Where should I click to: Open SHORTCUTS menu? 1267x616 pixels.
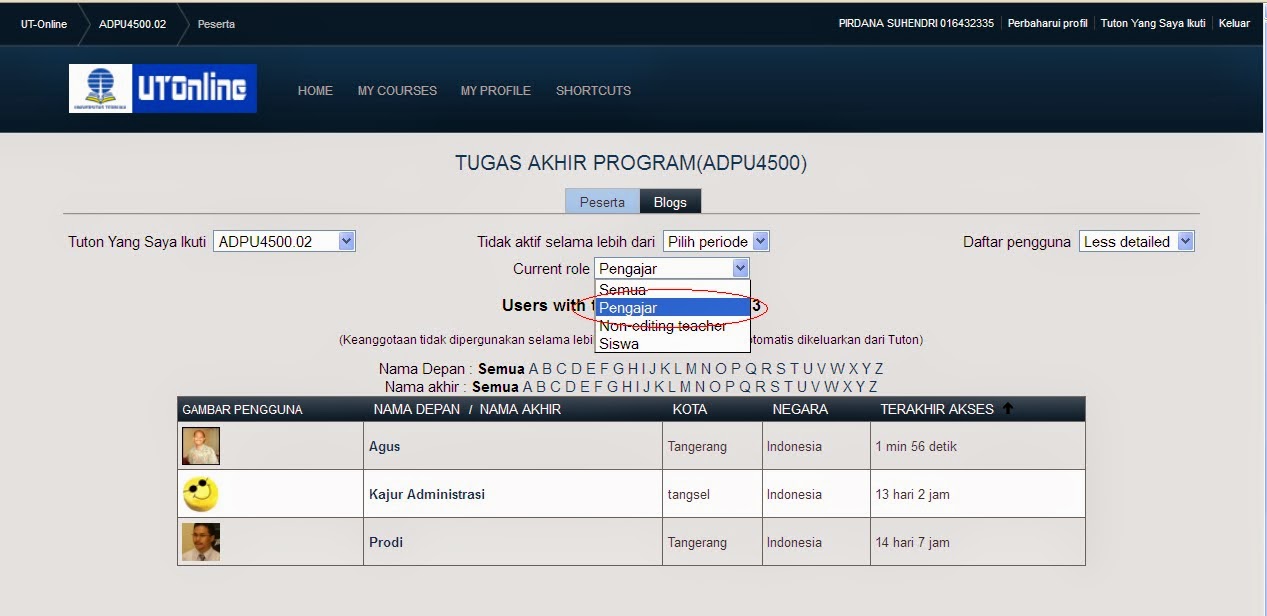point(593,91)
